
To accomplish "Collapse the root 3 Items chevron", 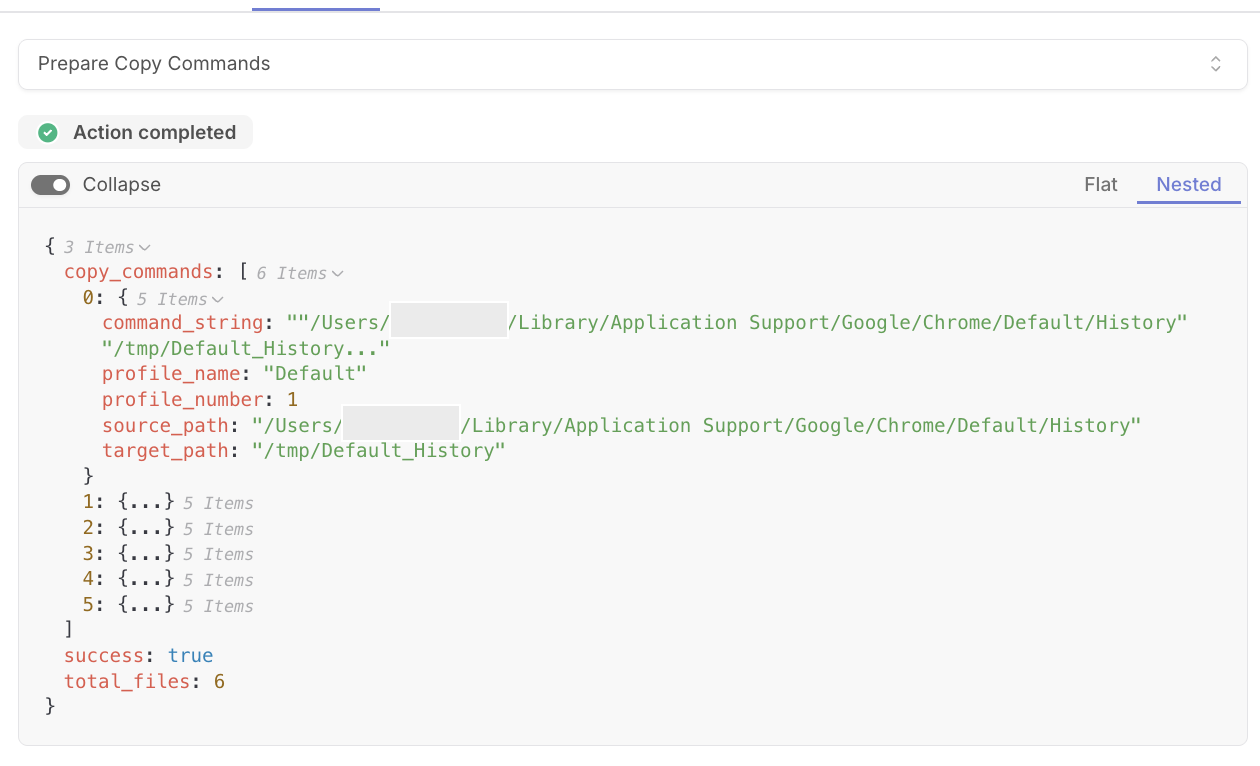I will pyautogui.click(x=145, y=247).
